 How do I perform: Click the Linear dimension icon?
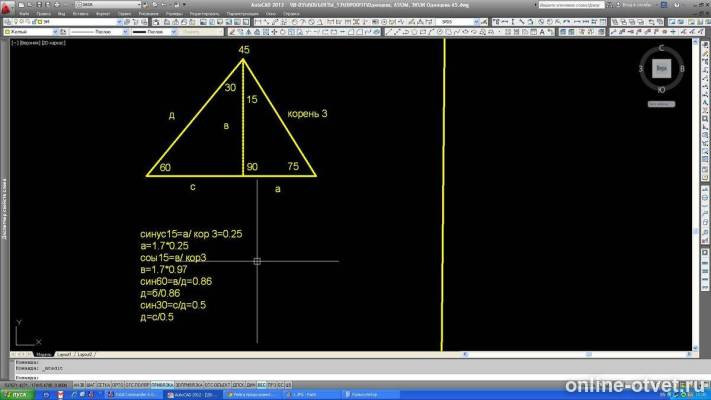(258, 22)
